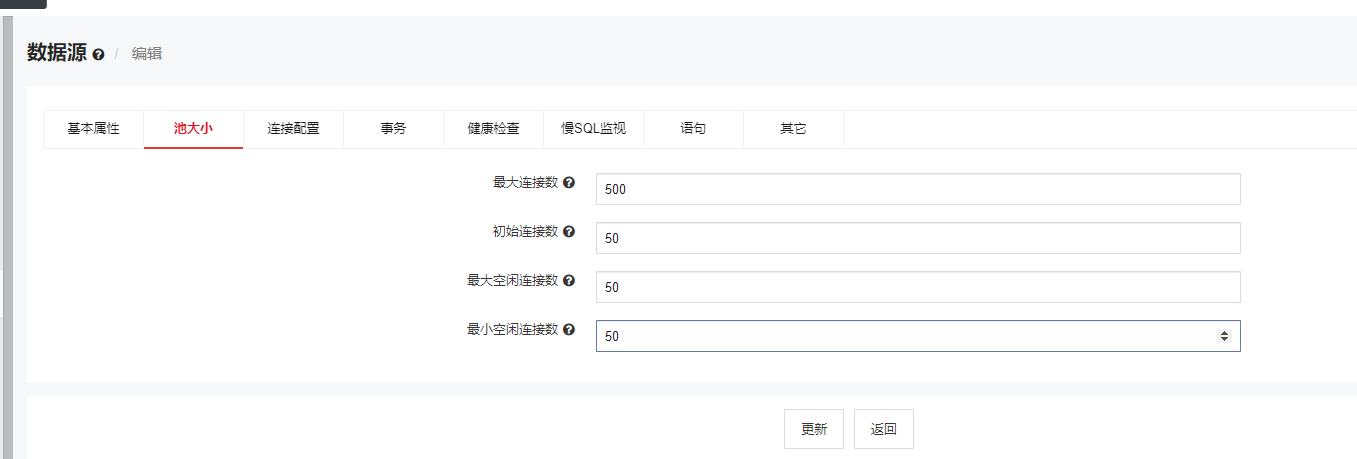Click the 更新 button
This screenshot has height=459, width=1357.
[x=814, y=429]
